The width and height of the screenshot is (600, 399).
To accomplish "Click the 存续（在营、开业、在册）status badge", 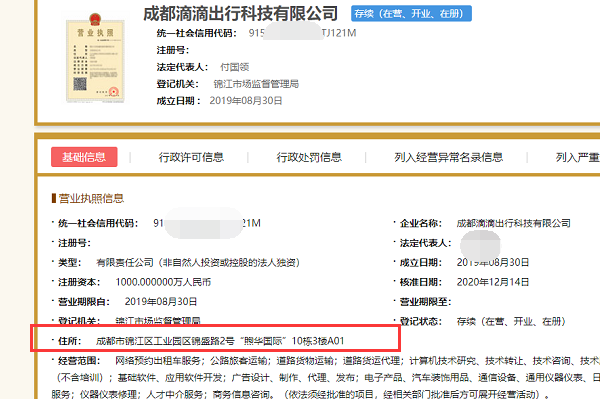I will [x=411, y=13].
